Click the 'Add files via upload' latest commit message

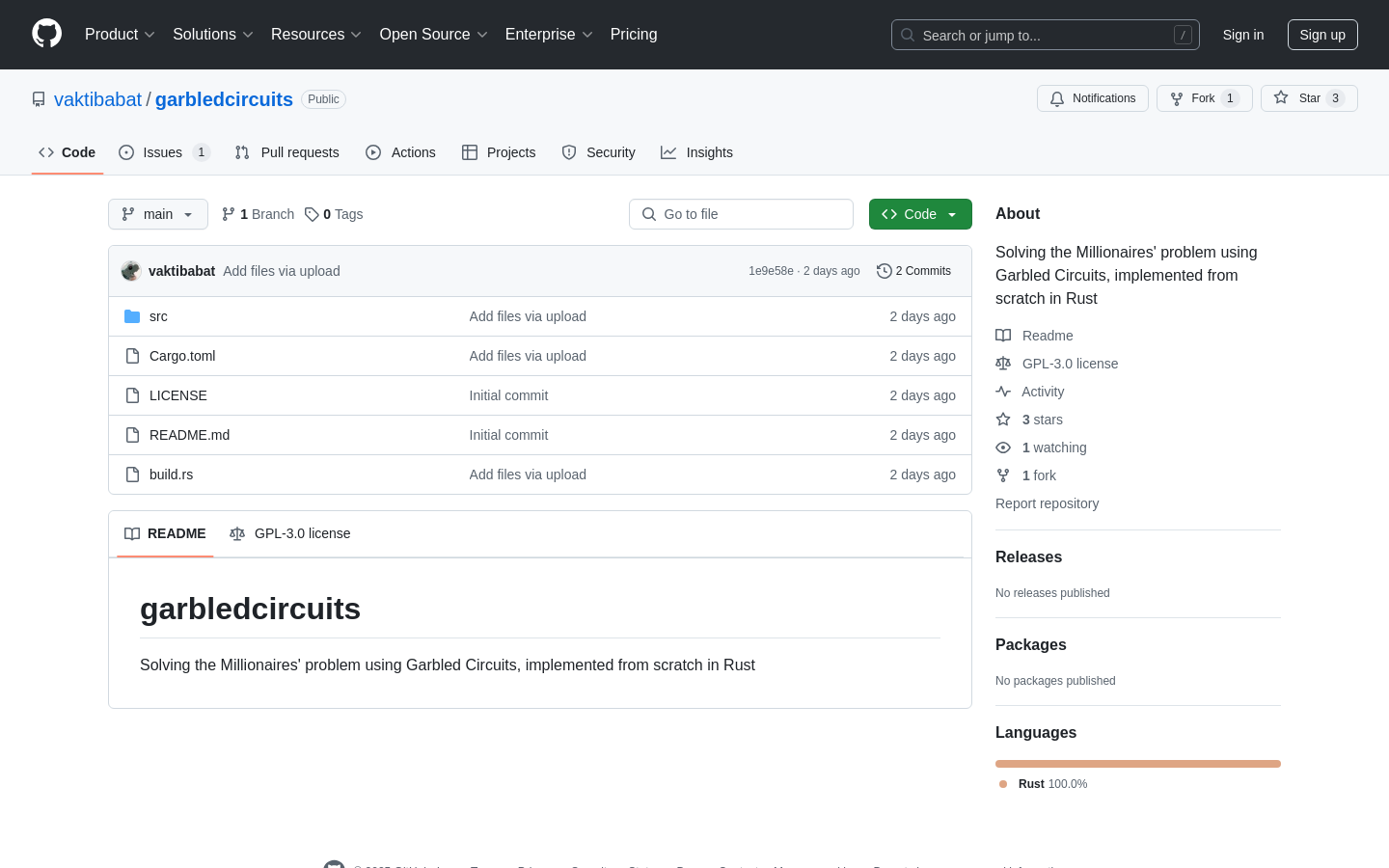pos(282,271)
